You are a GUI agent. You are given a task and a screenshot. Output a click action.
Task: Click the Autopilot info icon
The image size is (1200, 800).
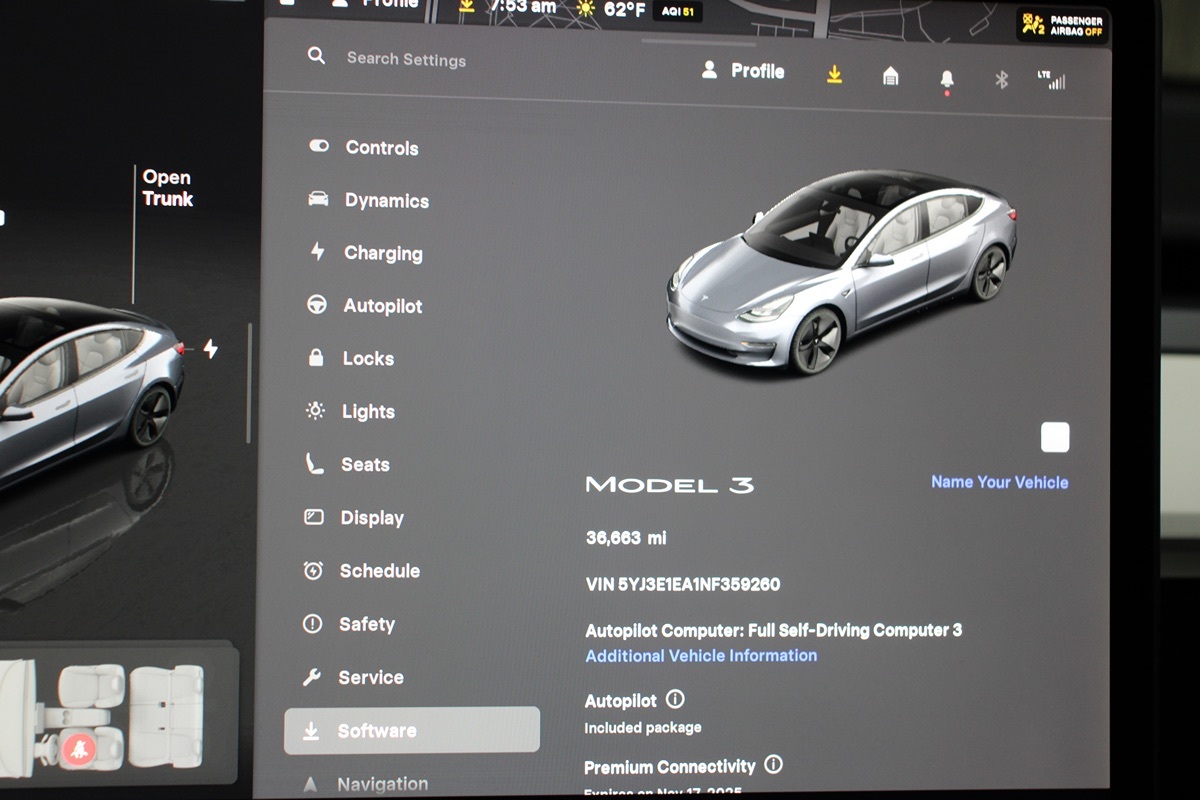[x=675, y=699]
